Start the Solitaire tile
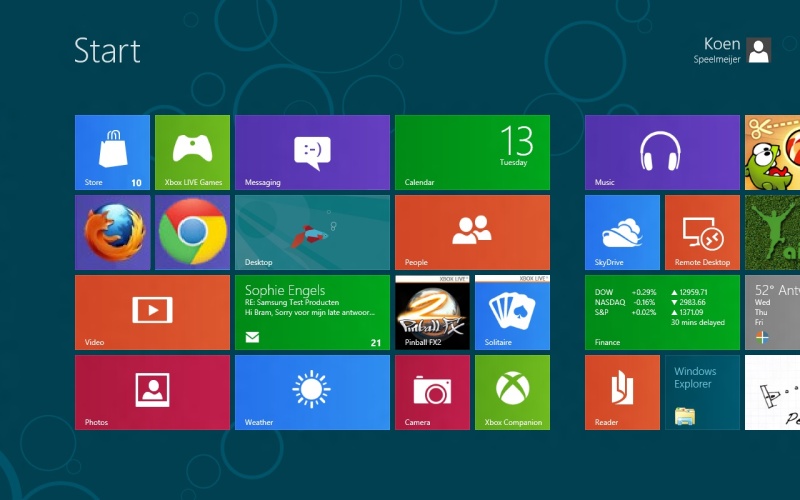Image resolution: width=800 pixels, height=500 pixels. point(512,312)
